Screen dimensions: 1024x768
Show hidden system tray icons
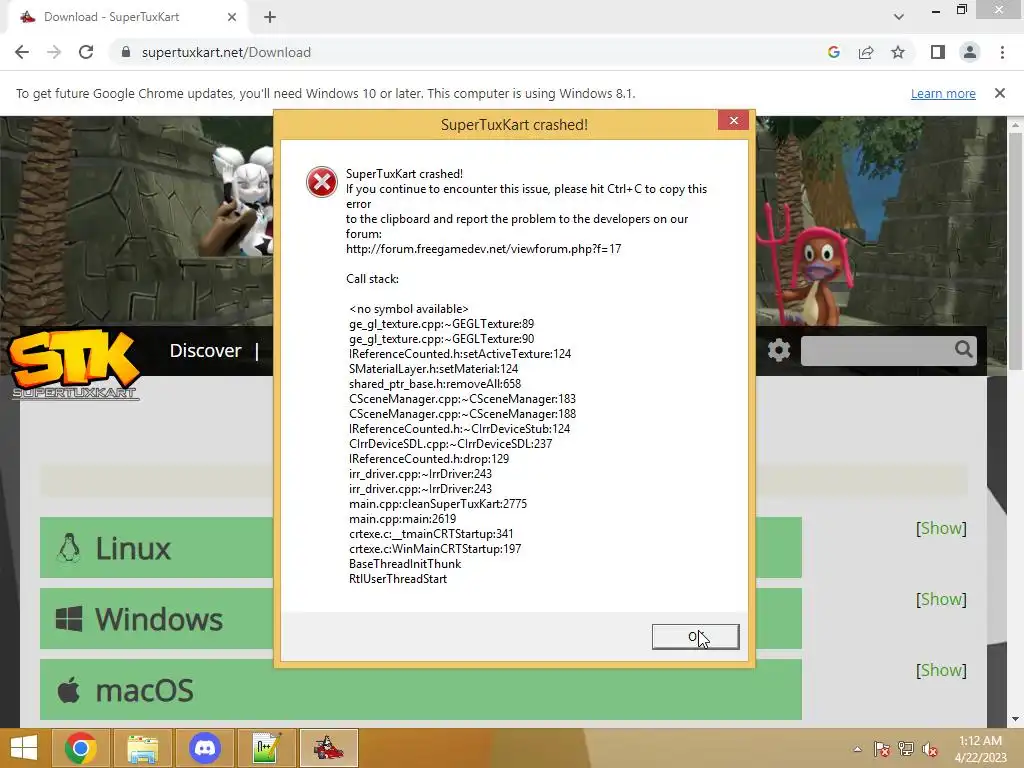(x=857, y=749)
